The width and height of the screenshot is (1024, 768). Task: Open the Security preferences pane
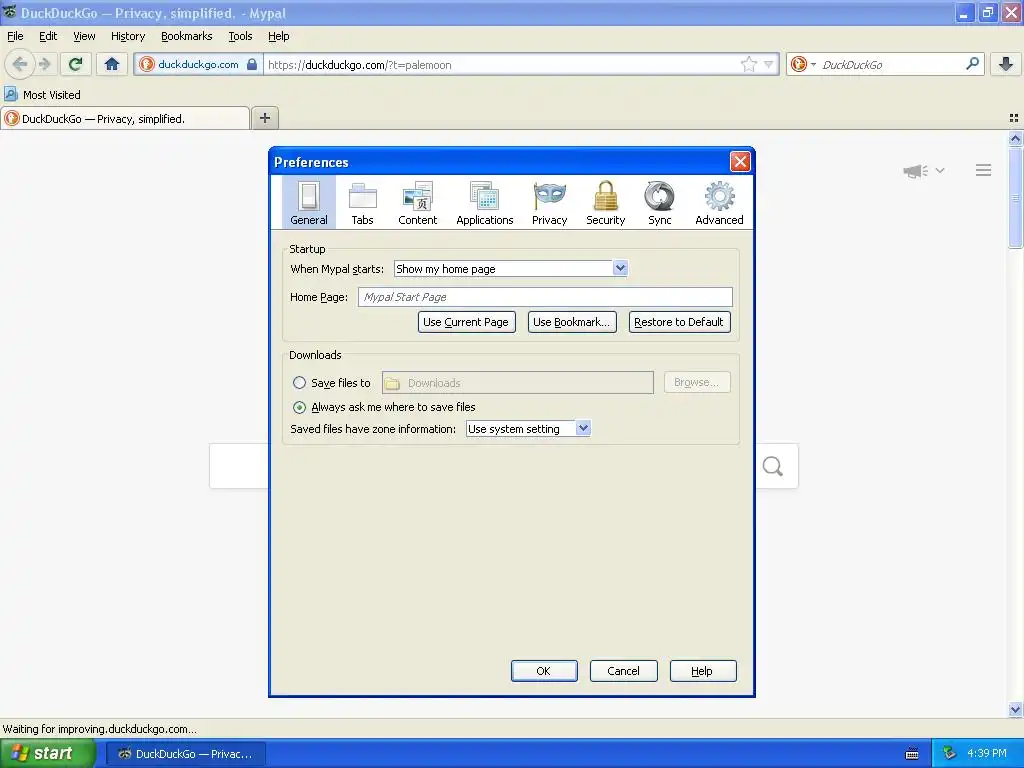tap(605, 203)
